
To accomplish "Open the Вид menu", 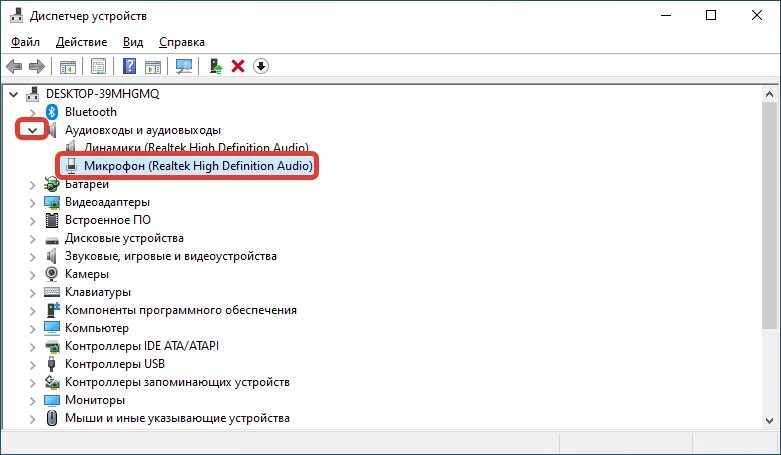I will tap(133, 42).
